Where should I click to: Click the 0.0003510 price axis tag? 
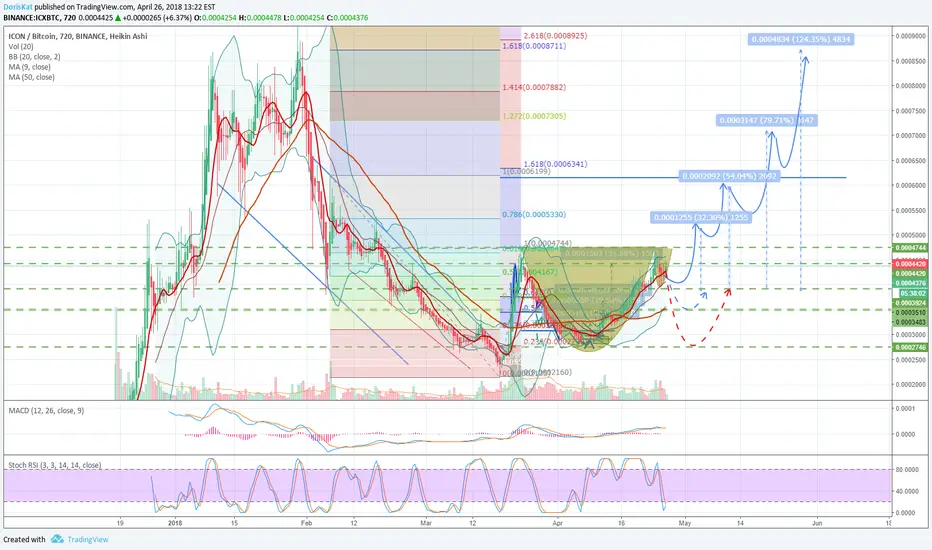click(910, 313)
